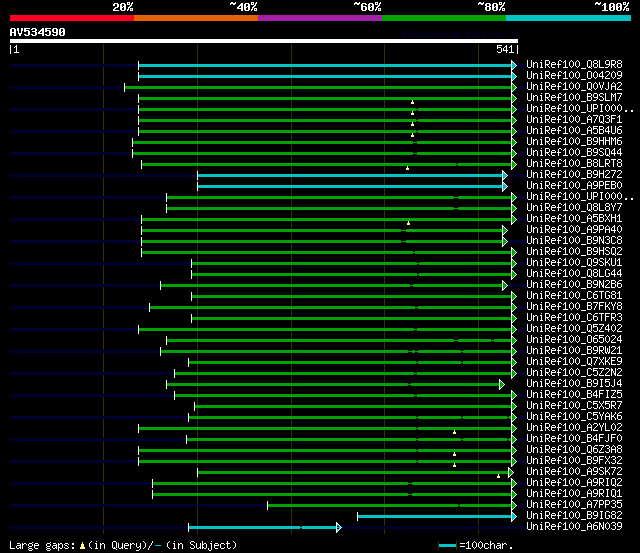This screenshot has width=640, height=553.
Task: Select the UniRef100_A2YL02 label
Action: pyautogui.click(x=574, y=428)
